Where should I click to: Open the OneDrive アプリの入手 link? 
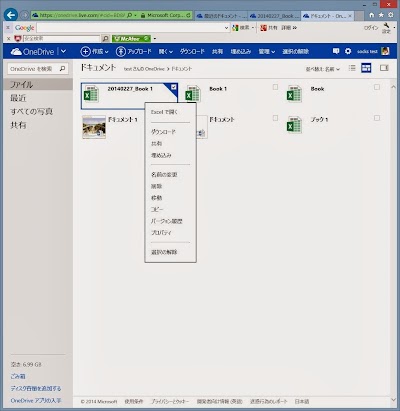(x=36, y=400)
